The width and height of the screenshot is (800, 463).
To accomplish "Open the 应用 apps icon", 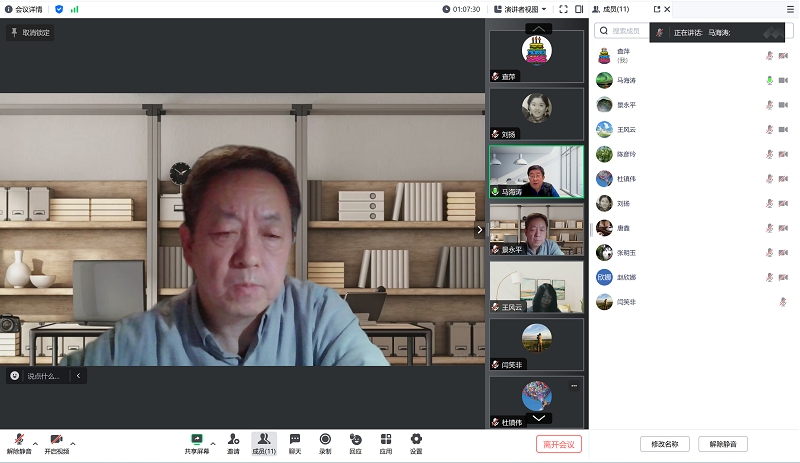I will point(385,440).
